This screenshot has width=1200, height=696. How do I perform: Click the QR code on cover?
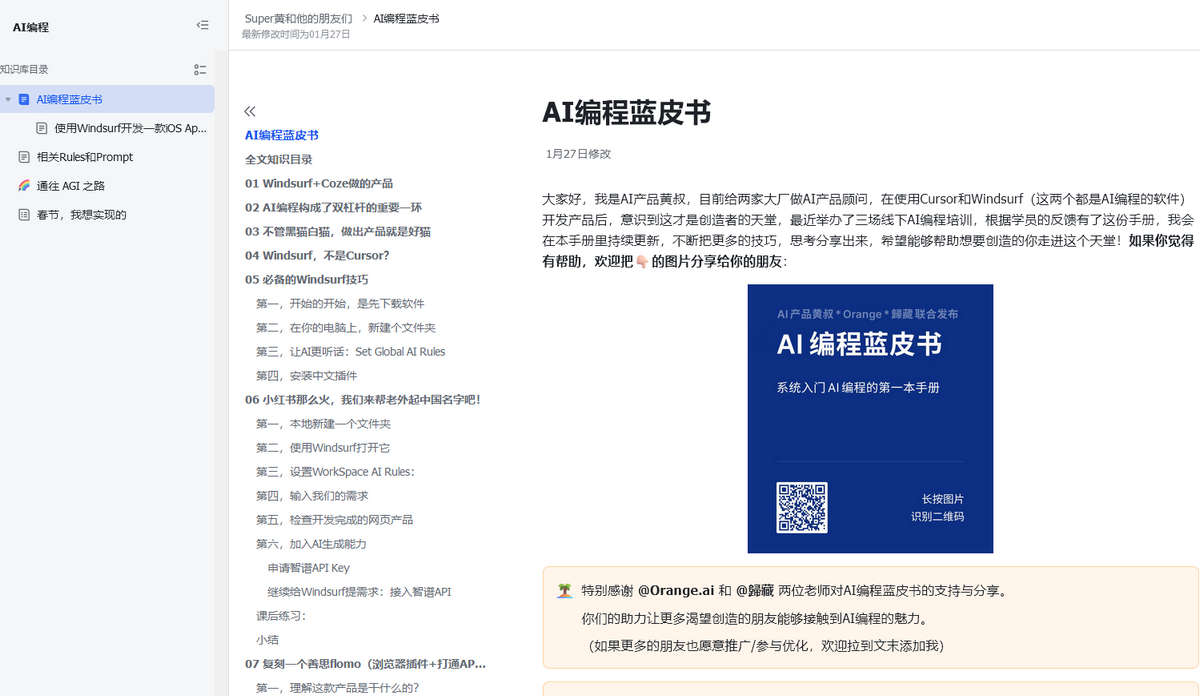click(x=802, y=507)
